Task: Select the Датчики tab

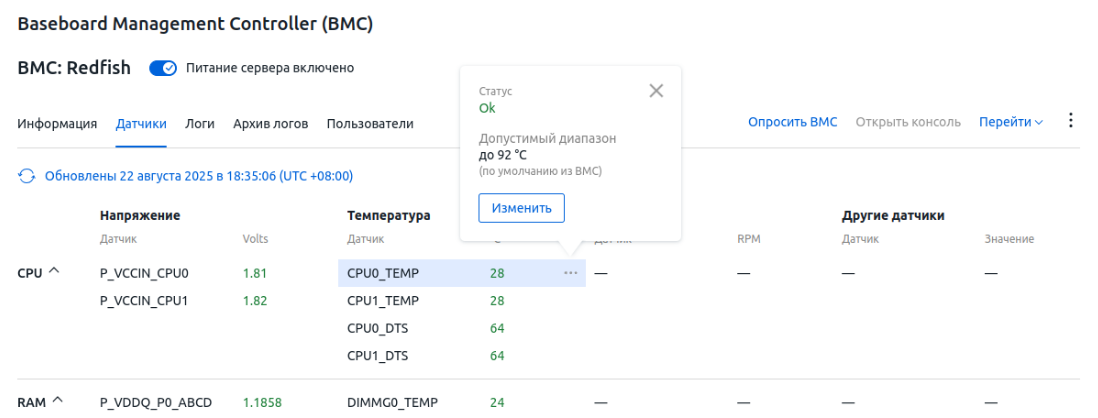Action: (x=141, y=124)
